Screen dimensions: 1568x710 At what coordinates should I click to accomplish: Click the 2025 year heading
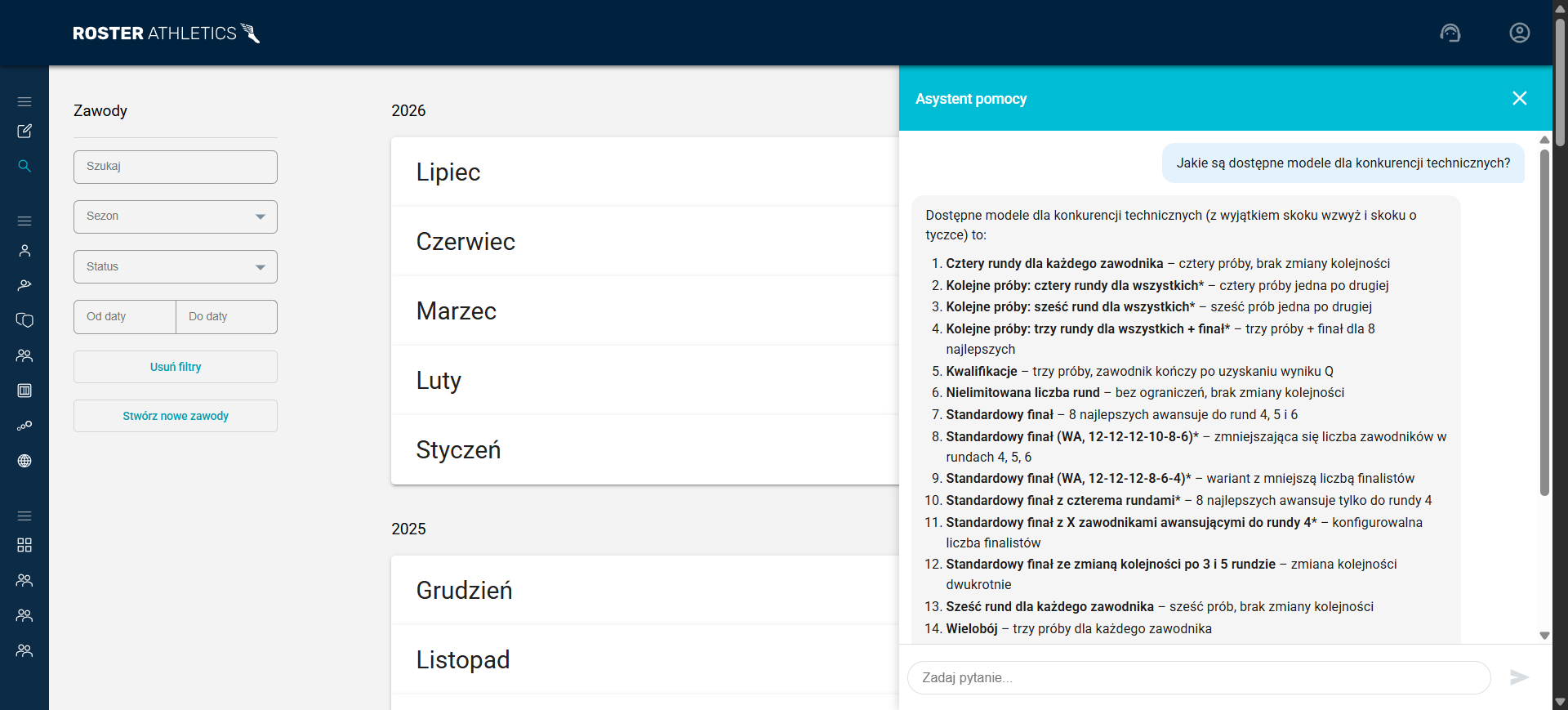tap(408, 529)
